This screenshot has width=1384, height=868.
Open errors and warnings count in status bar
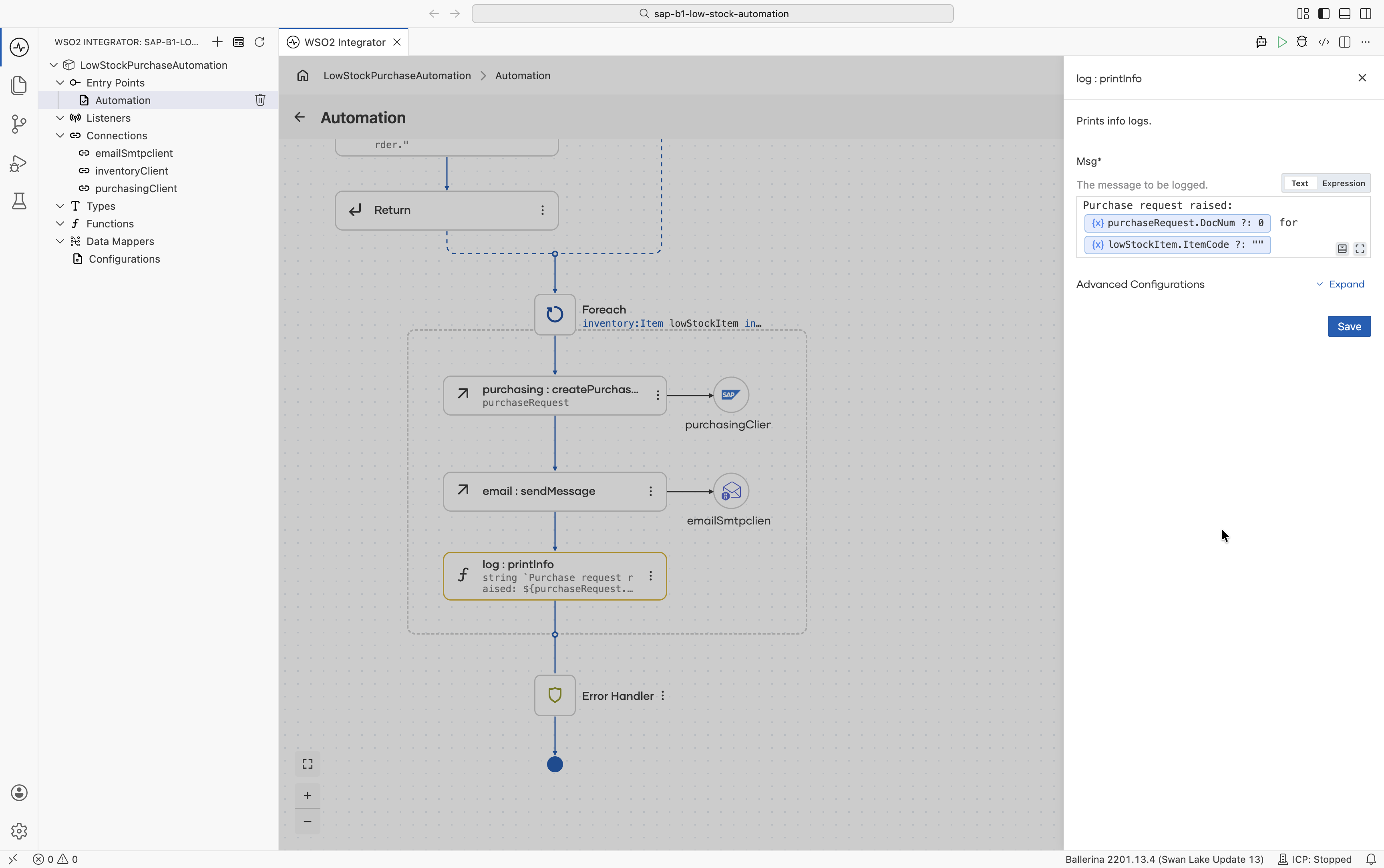[56, 859]
